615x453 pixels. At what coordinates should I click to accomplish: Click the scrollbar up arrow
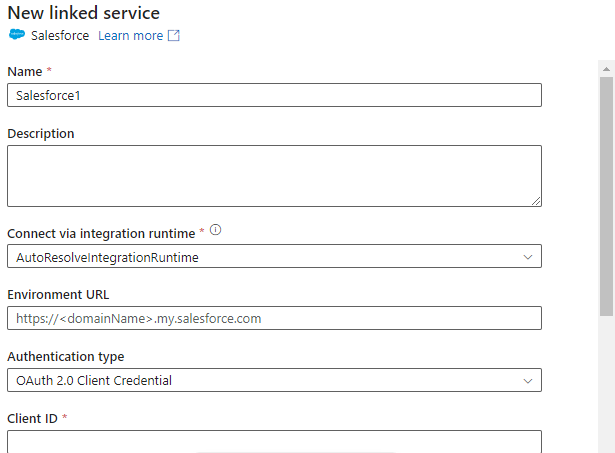tap(606, 69)
